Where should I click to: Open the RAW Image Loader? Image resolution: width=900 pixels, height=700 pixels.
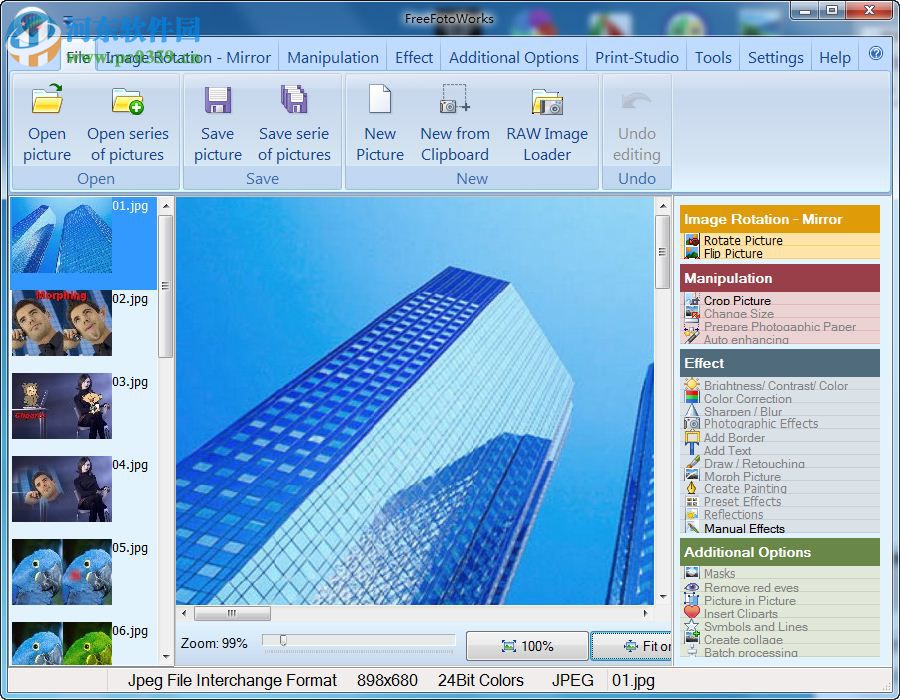[547, 120]
